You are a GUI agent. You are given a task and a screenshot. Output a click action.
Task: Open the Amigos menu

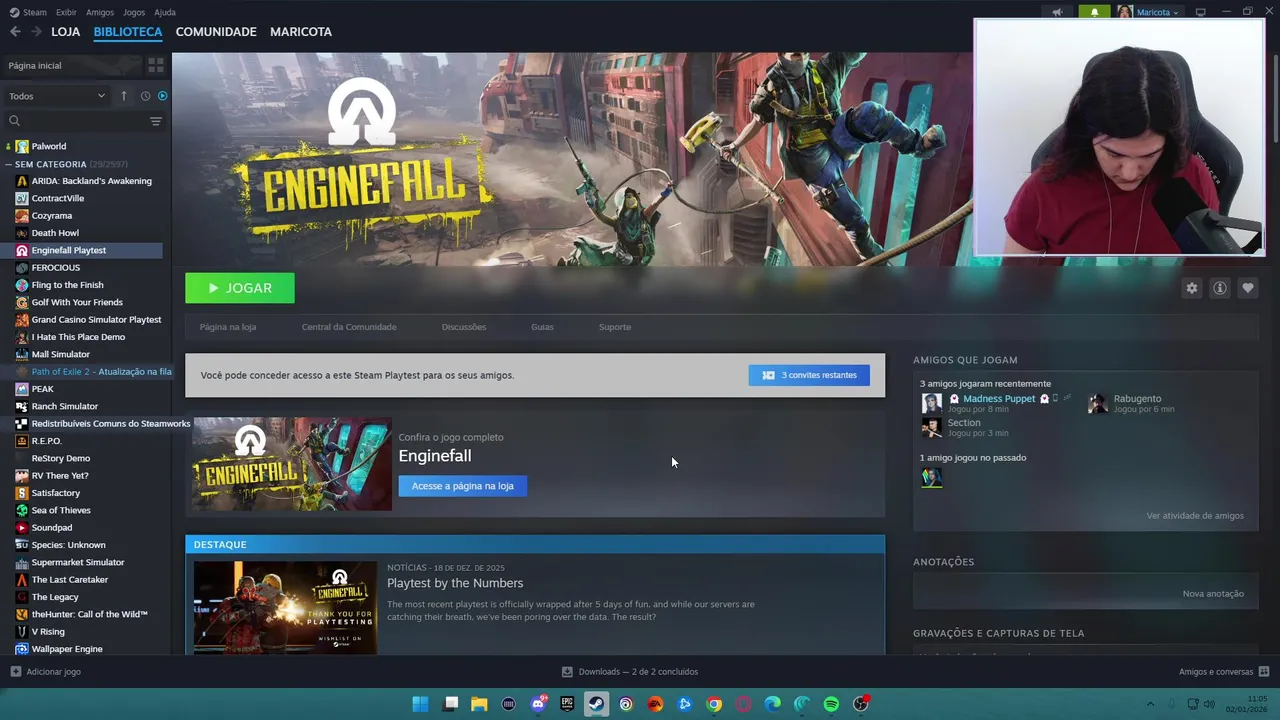point(100,12)
